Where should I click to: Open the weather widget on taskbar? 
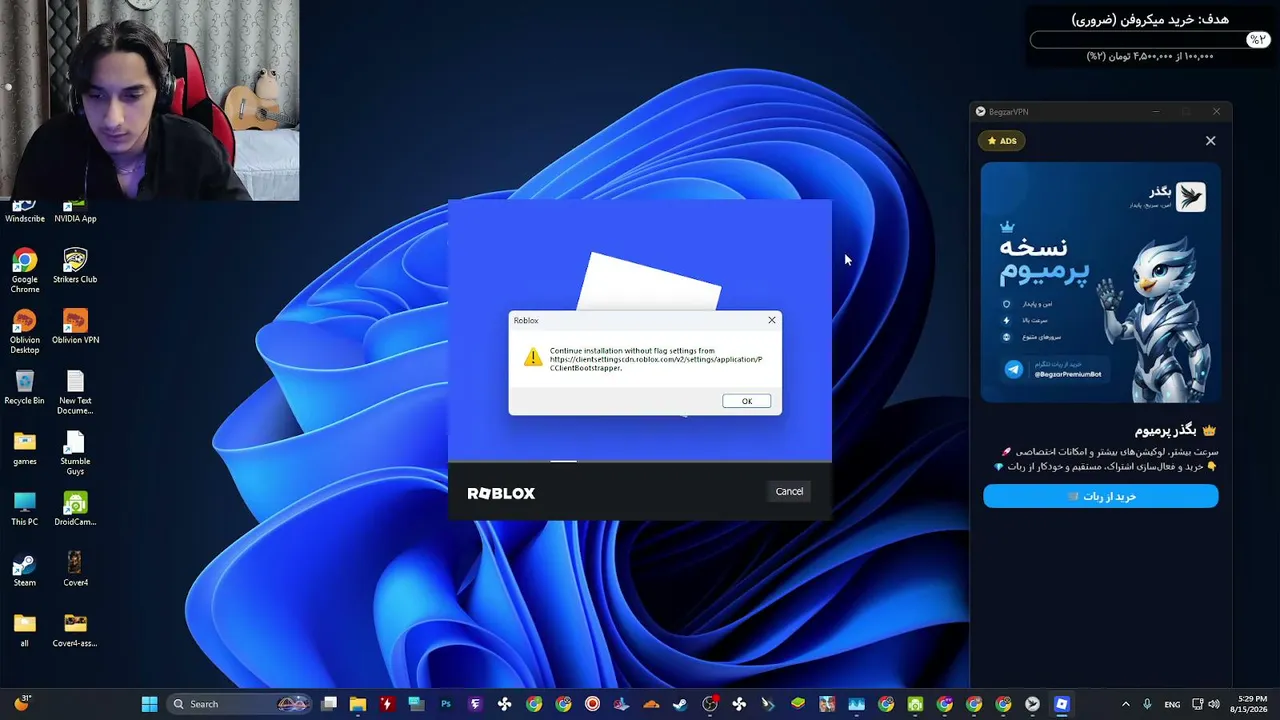coord(21,703)
